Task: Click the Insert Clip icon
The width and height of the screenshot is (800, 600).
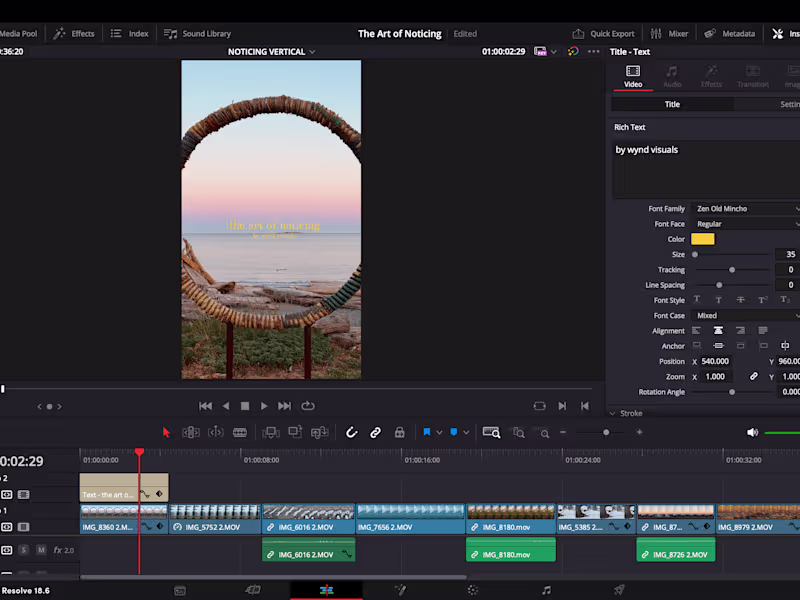Action: (271, 433)
